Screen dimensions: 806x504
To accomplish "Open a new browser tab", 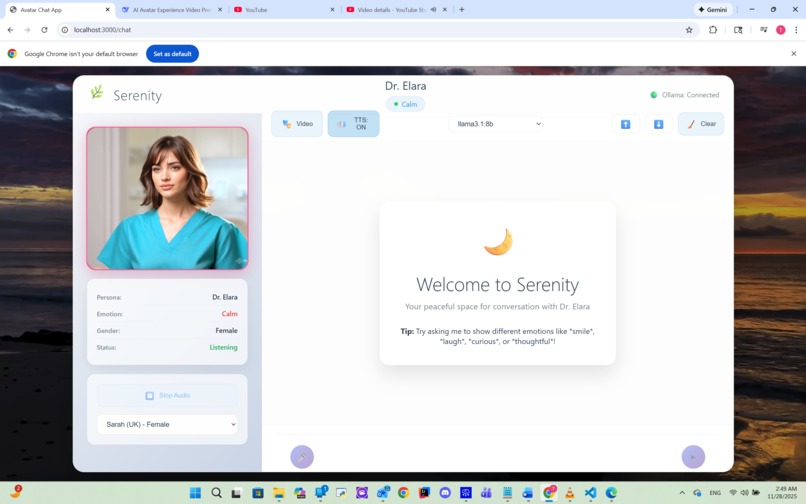I will [x=462, y=9].
